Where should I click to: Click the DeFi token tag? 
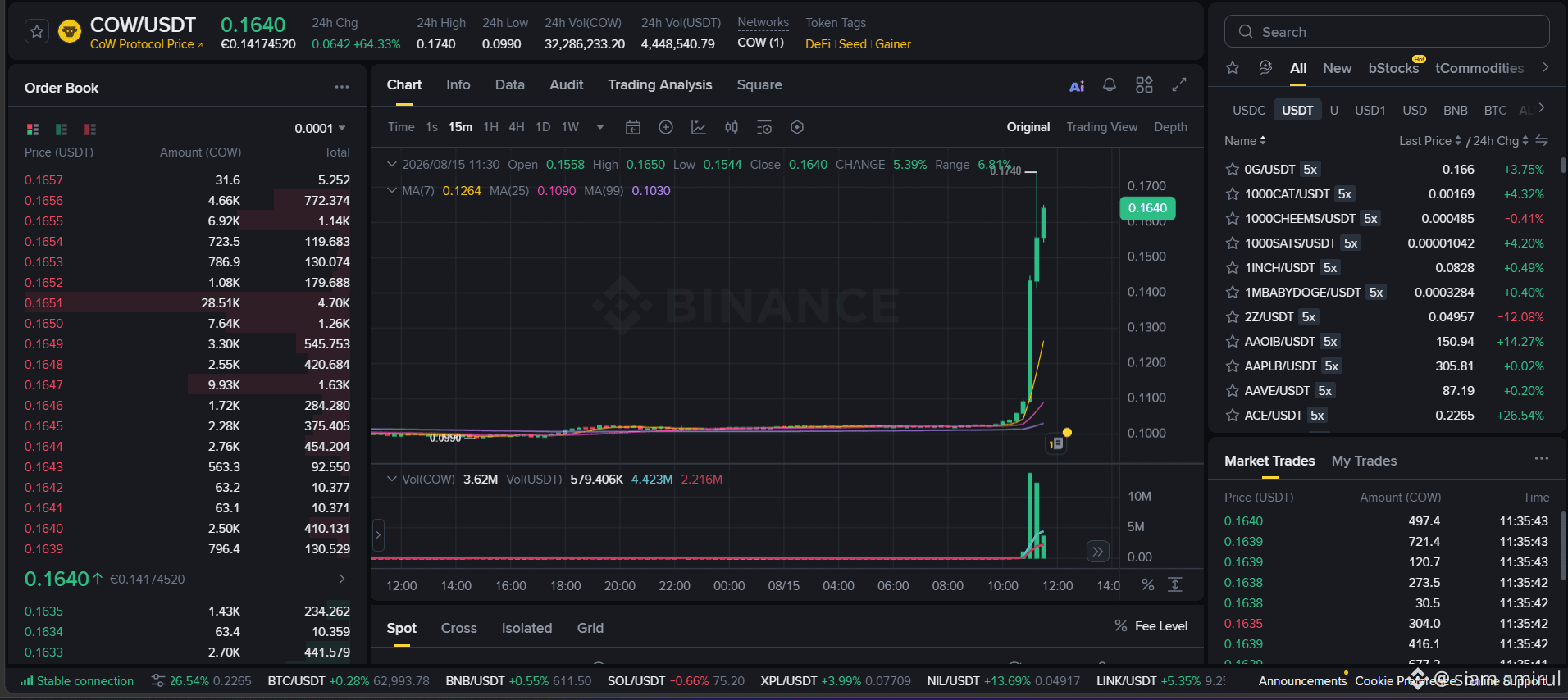coord(818,44)
